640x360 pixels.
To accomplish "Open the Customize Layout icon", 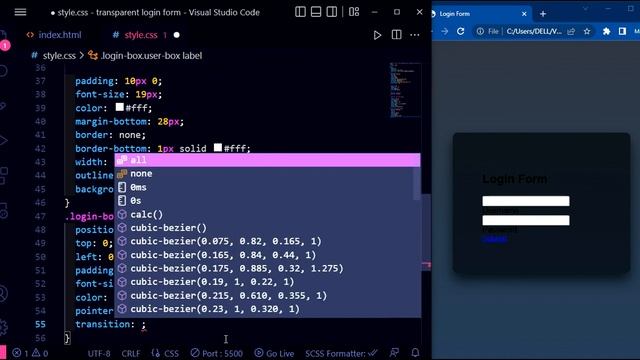I will 354,12.
